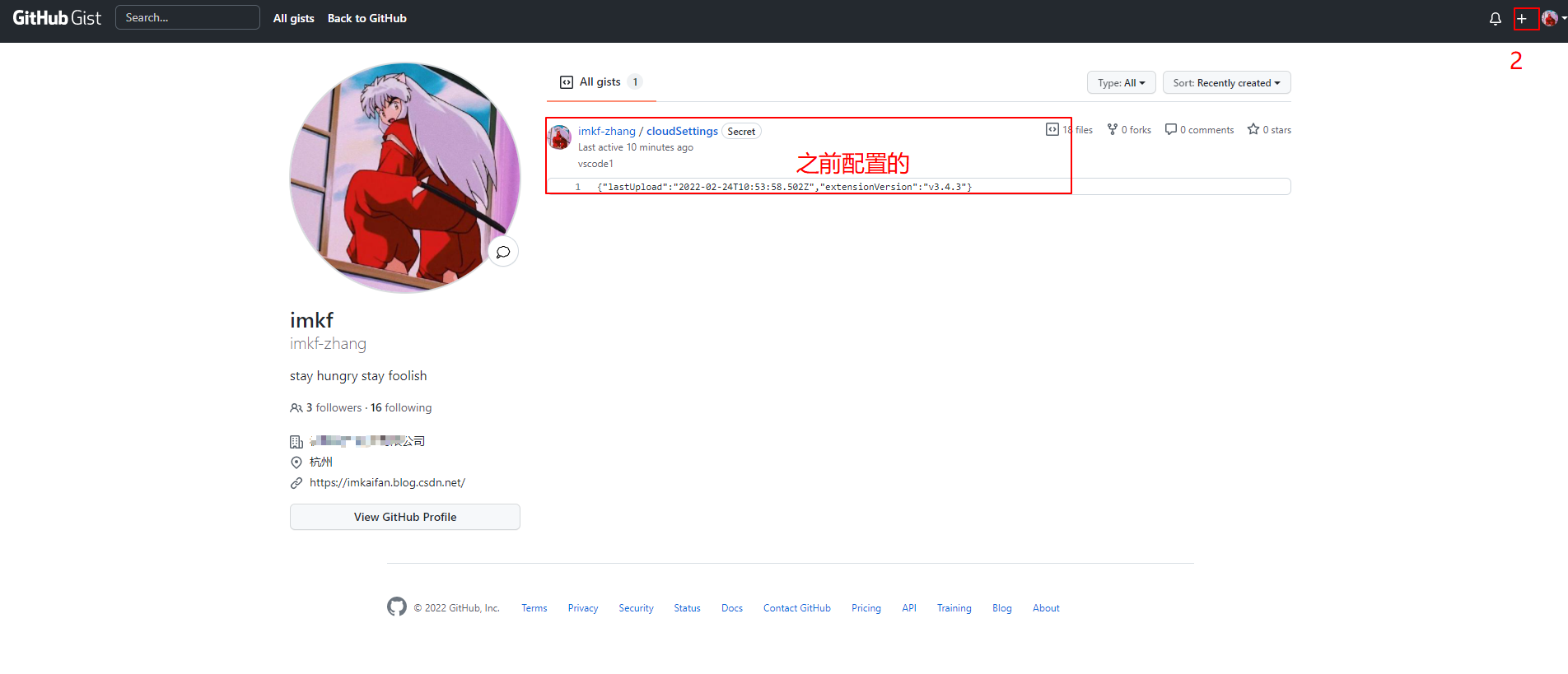This screenshot has height=674, width=1568.
Task: Click the organization building icon
Action: coord(296,442)
